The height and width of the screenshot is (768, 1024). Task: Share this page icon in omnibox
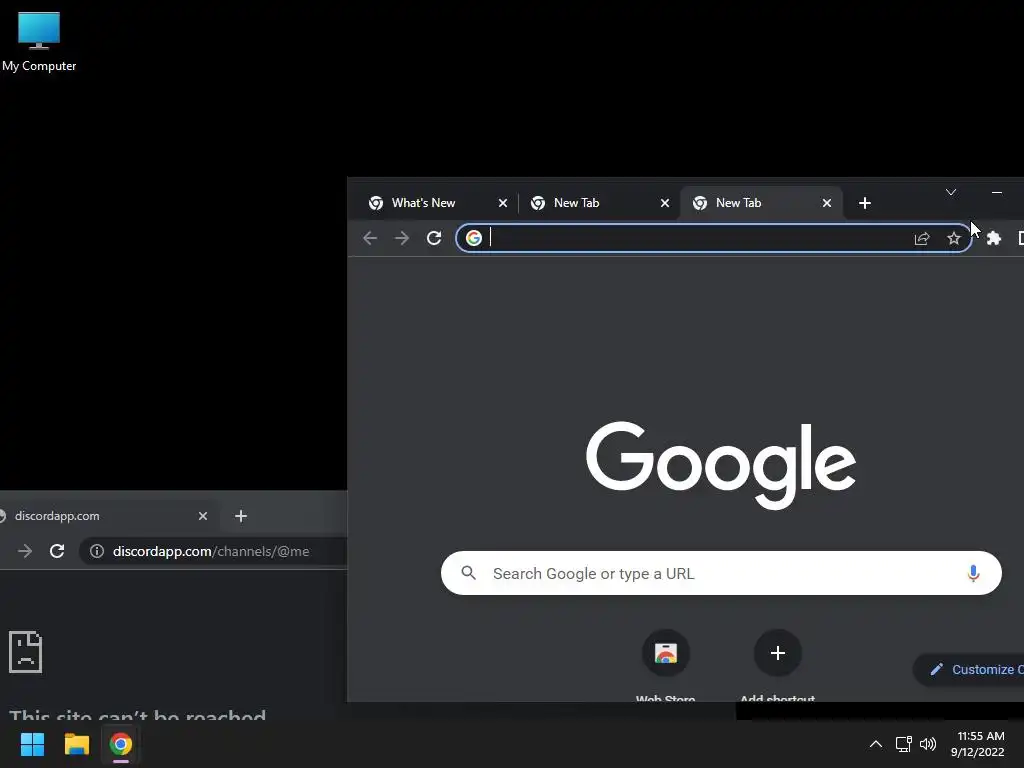click(x=922, y=238)
